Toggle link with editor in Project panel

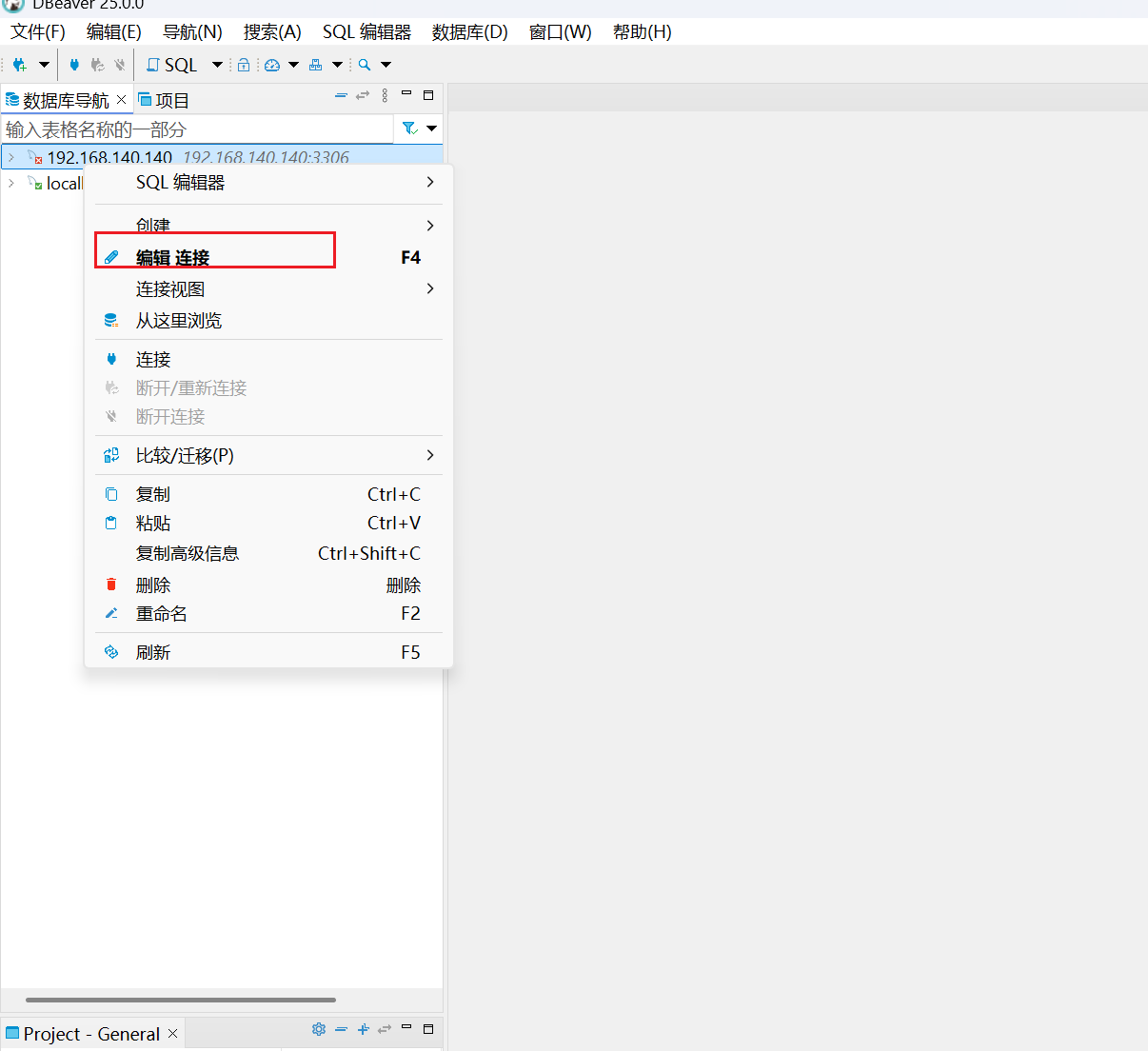click(385, 1029)
